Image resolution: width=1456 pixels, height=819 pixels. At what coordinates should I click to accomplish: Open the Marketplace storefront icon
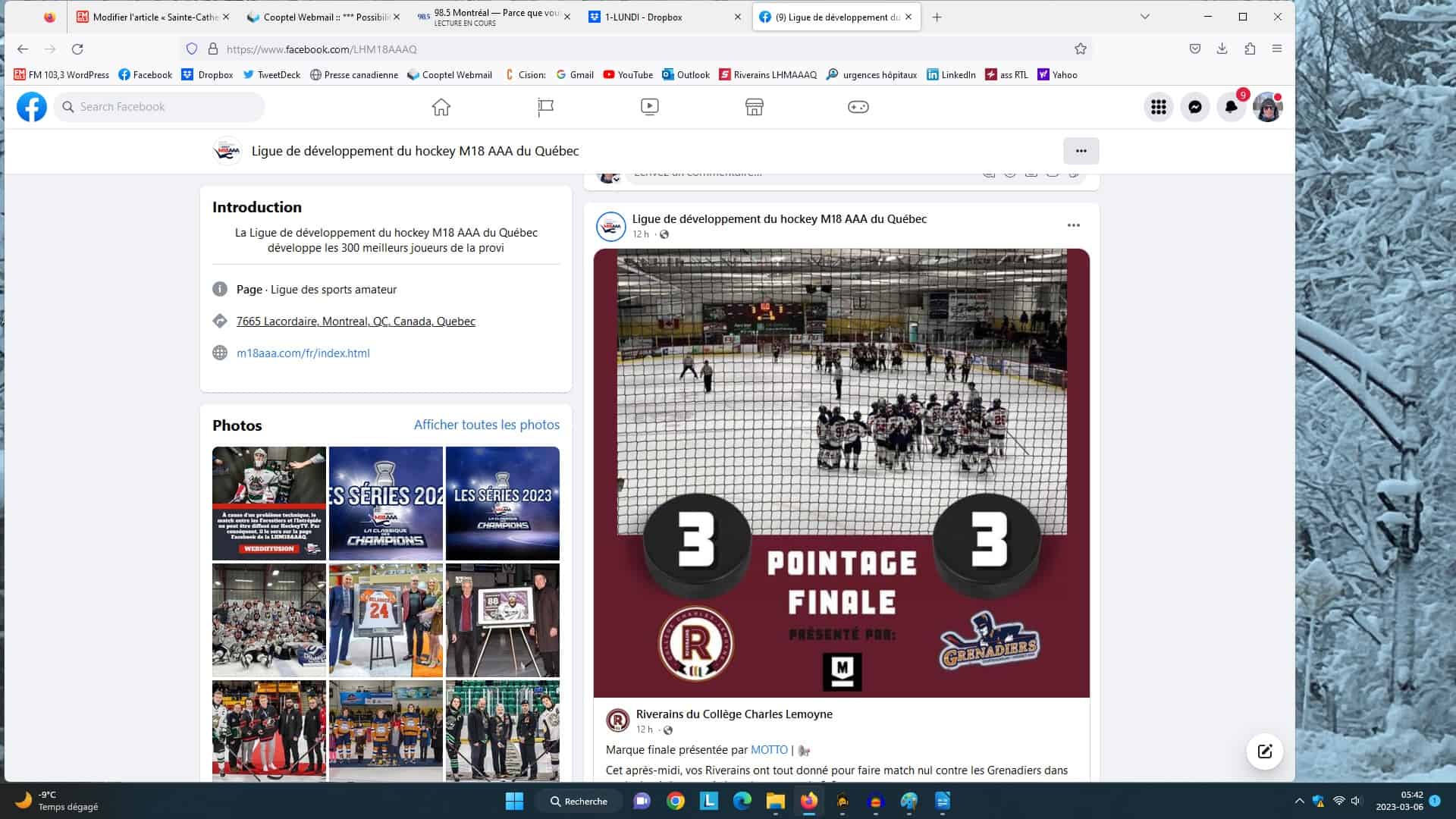pos(754,107)
